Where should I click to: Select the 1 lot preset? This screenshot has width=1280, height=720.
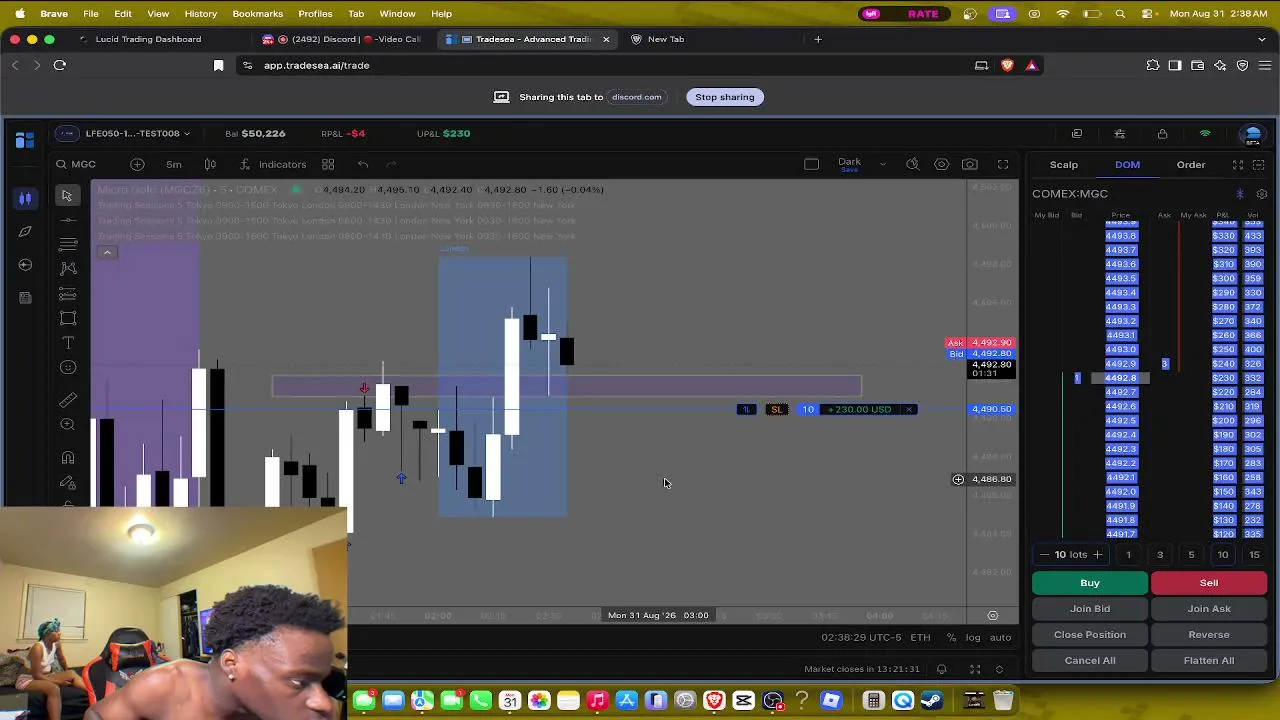pos(1129,554)
